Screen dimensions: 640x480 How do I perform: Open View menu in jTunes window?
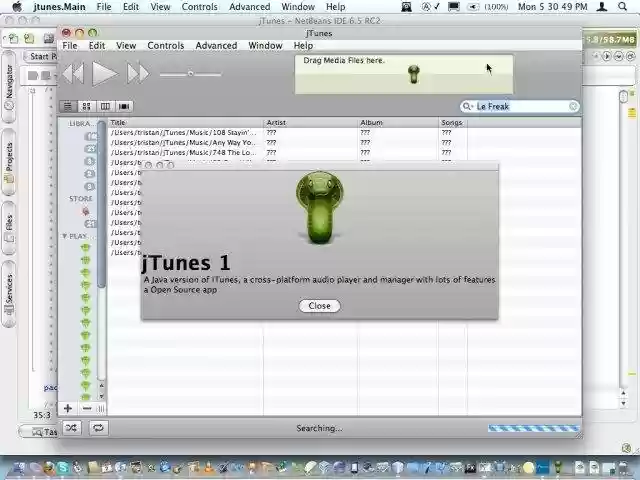click(x=126, y=46)
